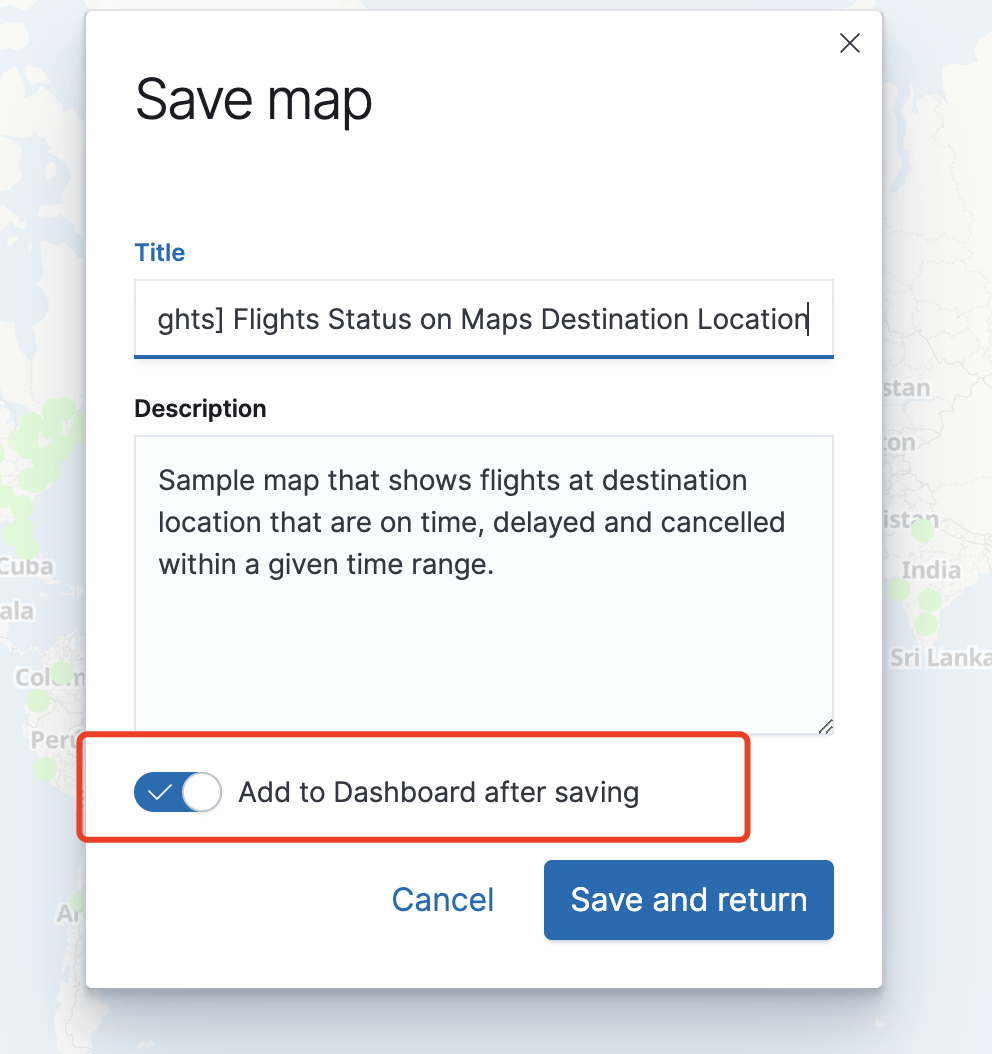Click the Cuba label on the map
The width and height of the screenshot is (992, 1054).
point(27,566)
